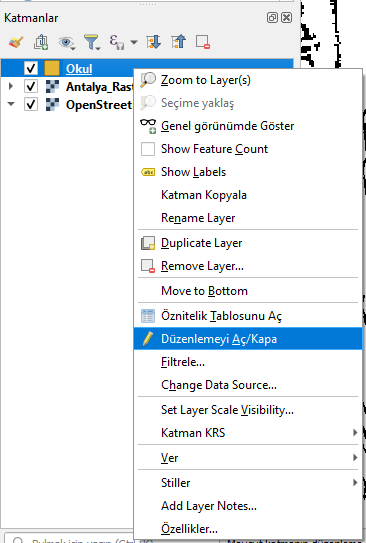Screen dimensions: 366x543
Task: Expand the Antalya_Rast layer tree node
Action: (11, 86)
